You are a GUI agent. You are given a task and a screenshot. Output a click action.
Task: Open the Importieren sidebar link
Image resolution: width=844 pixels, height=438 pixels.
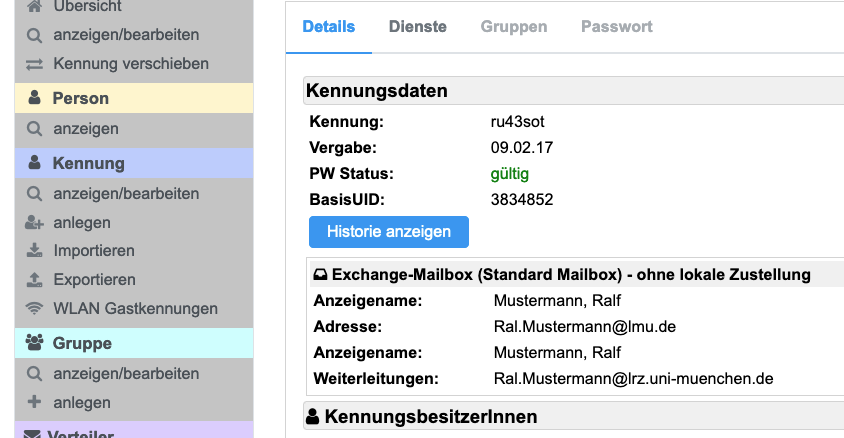tap(94, 251)
